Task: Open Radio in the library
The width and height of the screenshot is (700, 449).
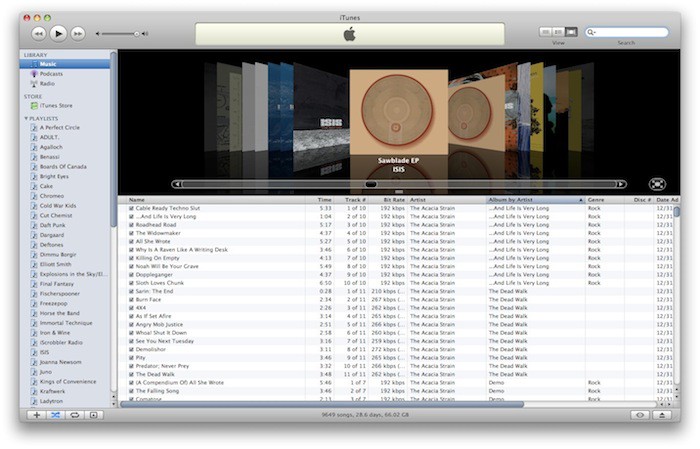Action: 47,83
